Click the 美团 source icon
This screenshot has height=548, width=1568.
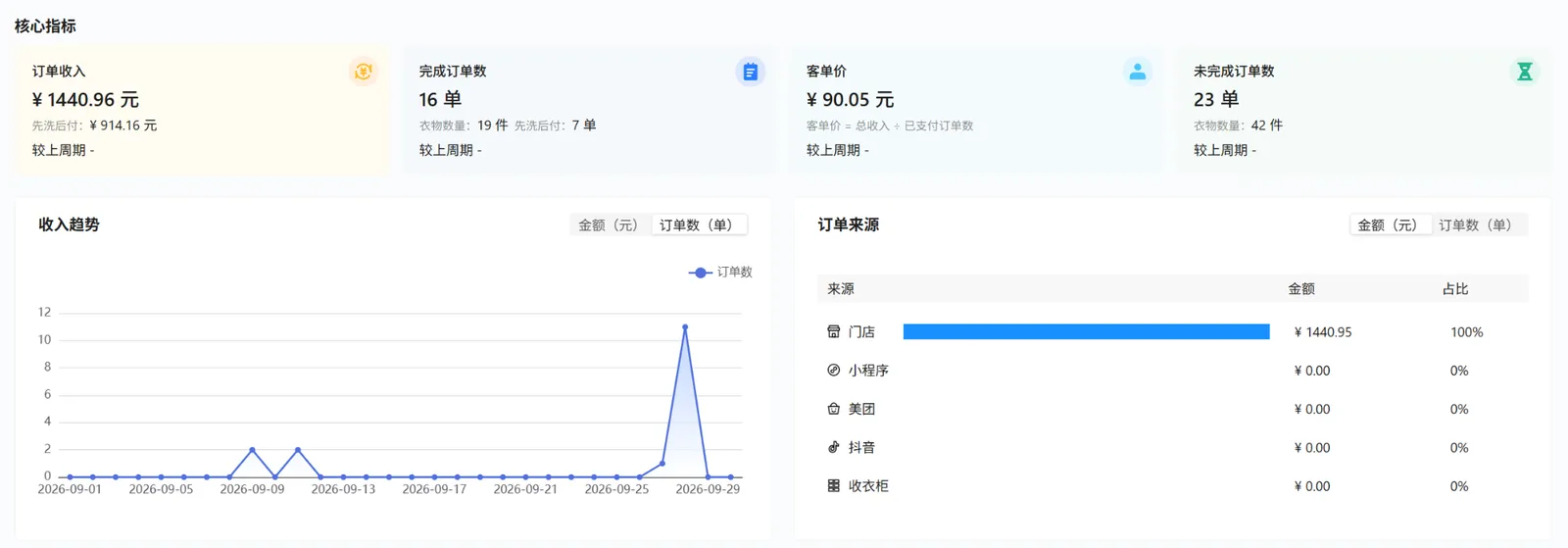pyautogui.click(x=834, y=409)
